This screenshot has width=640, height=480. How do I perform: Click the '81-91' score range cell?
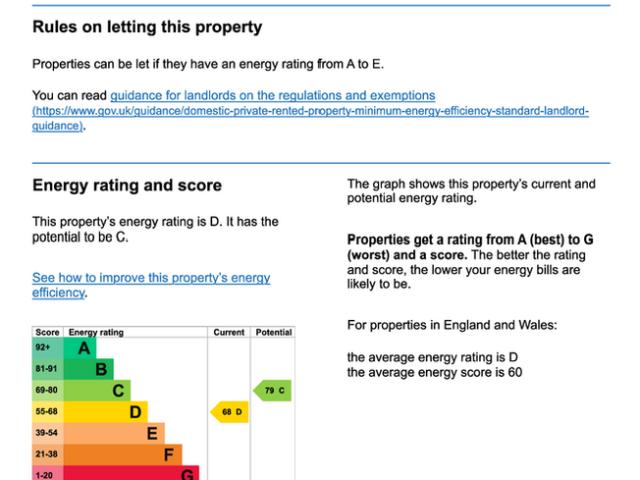(x=48, y=369)
